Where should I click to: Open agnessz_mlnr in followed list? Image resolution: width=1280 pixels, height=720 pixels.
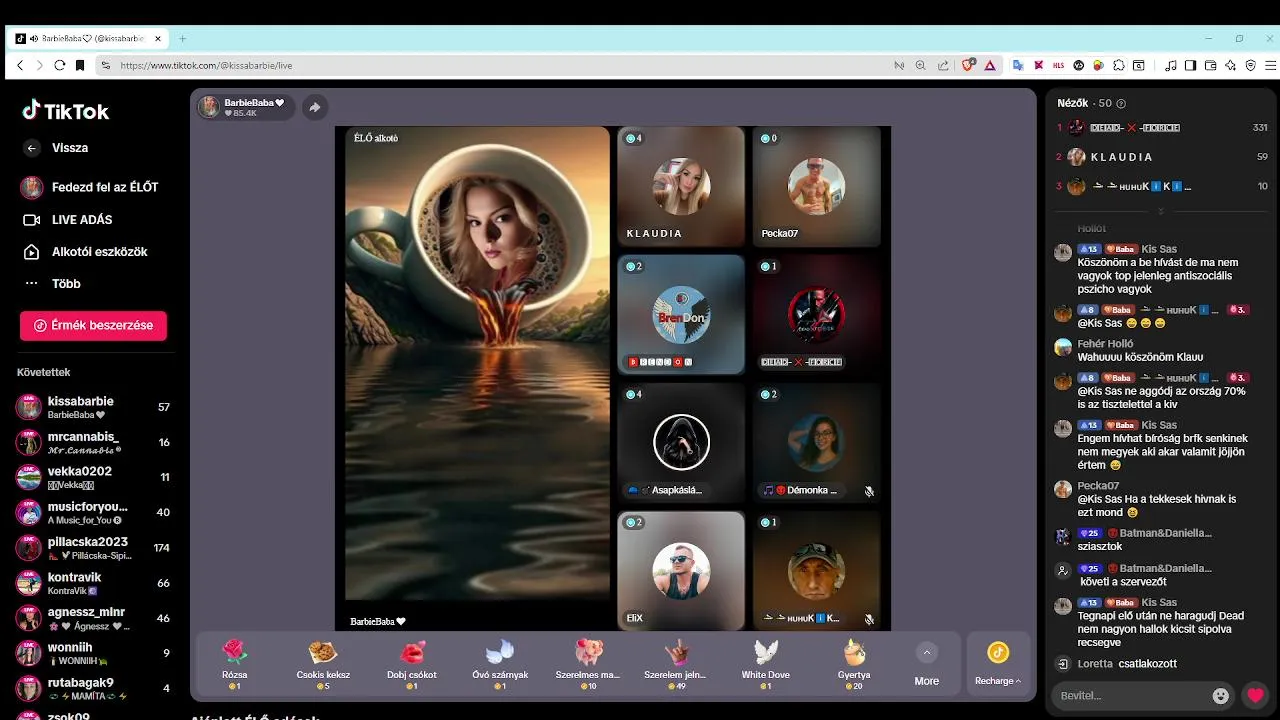pos(93,618)
